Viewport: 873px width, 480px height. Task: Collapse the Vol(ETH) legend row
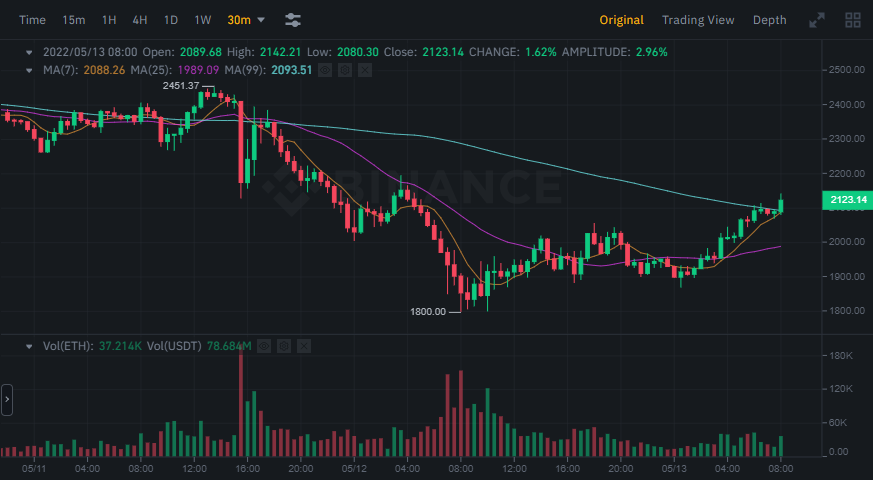(x=29, y=346)
